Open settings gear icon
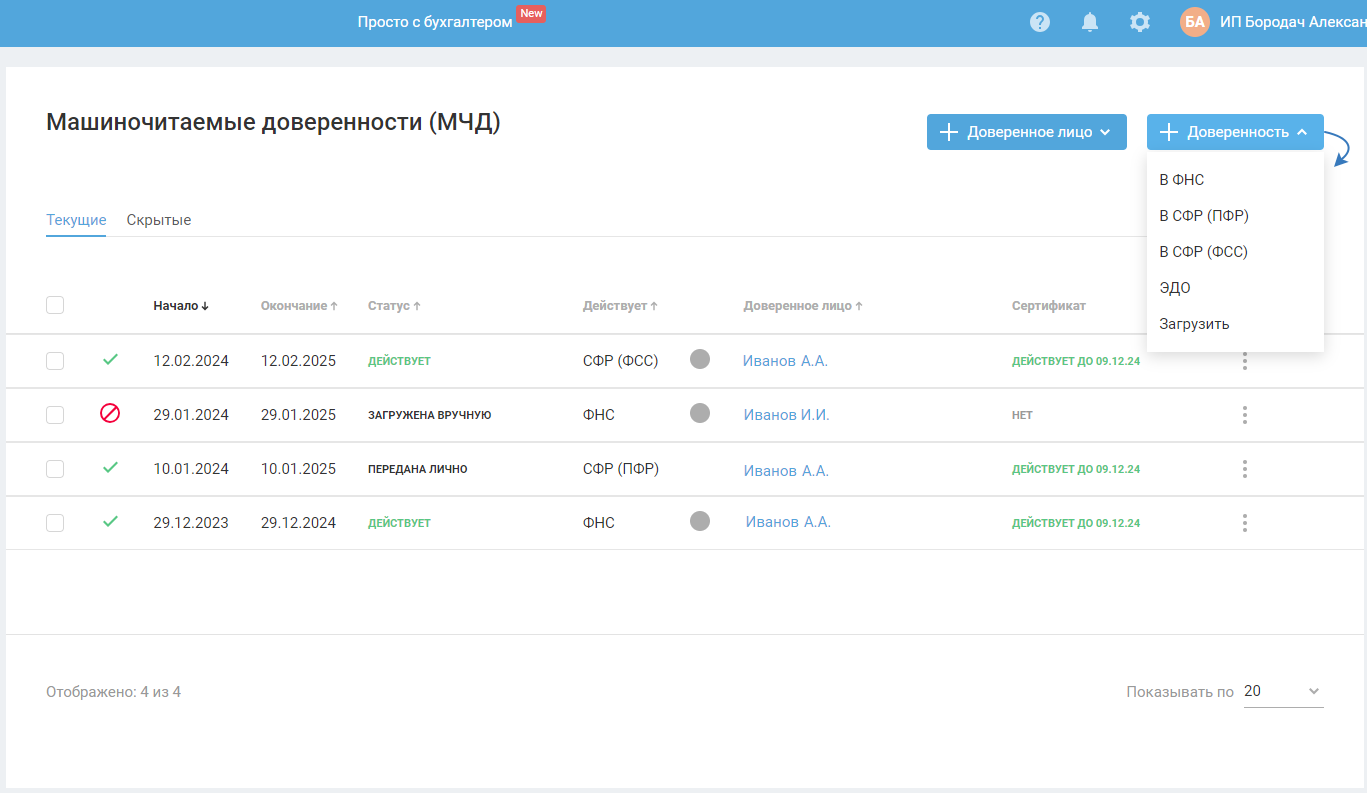This screenshot has width=1367, height=793. (1140, 22)
